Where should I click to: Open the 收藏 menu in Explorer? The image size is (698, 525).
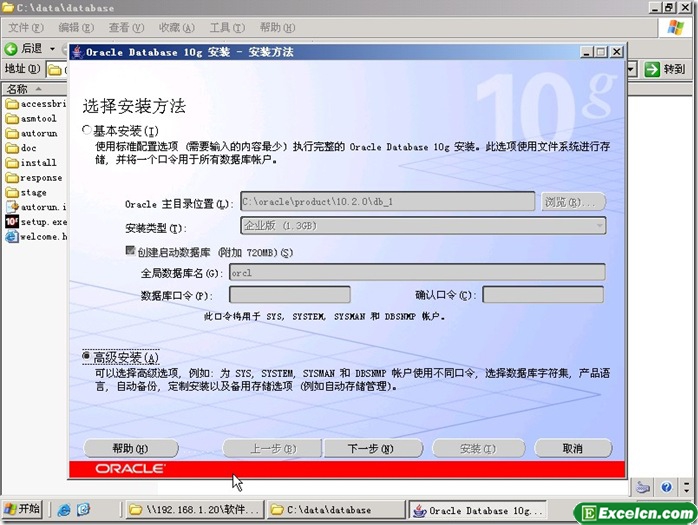[x=177, y=28]
